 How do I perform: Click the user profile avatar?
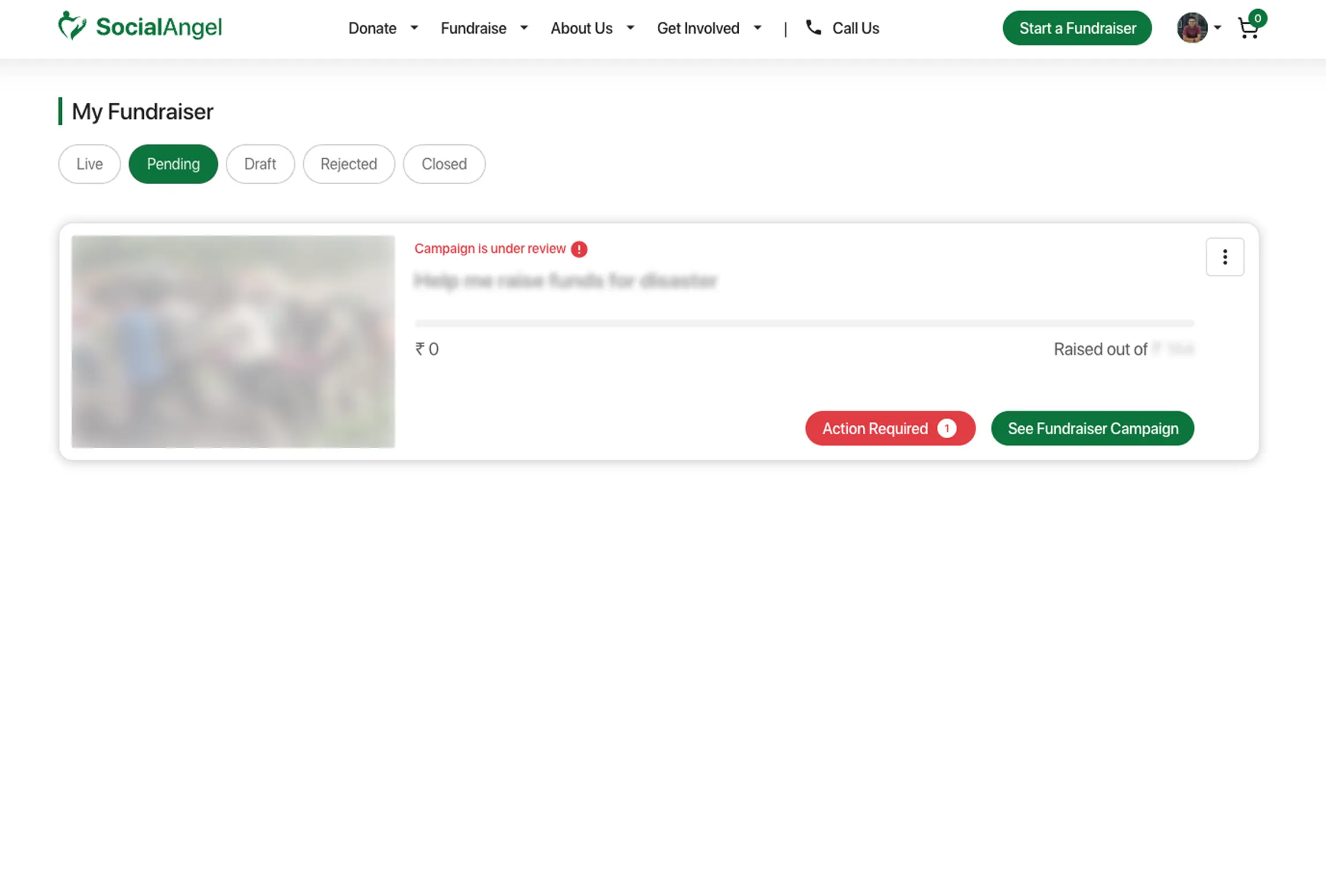(1192, 28)
